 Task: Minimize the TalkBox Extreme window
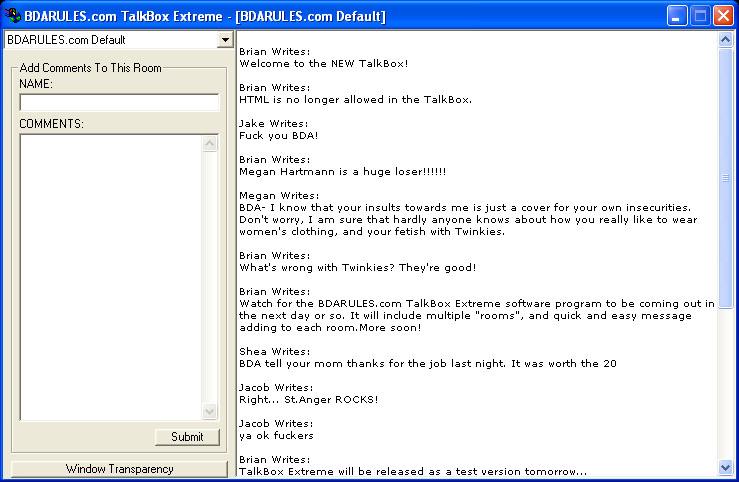pos(676,16)
